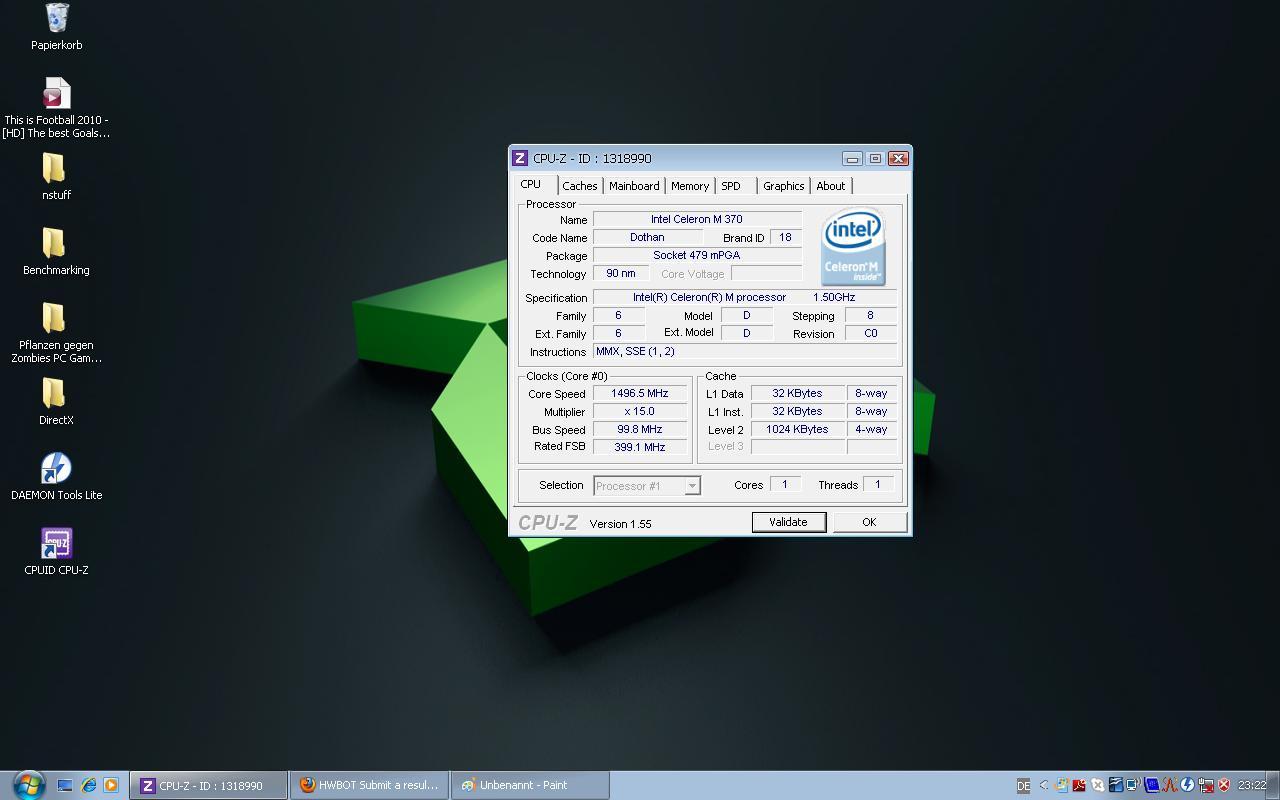Select the CPUID CPU-Z desktop shortcut
1280x800 pixels.
[56, 551]
